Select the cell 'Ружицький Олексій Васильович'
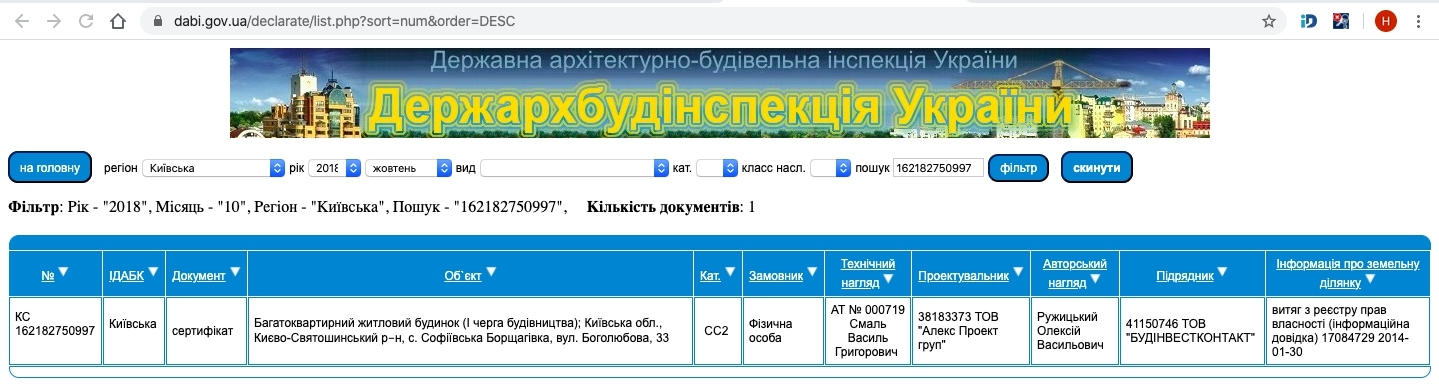1439x387 pixels. pyautogui.click(x=1074, y=330)
